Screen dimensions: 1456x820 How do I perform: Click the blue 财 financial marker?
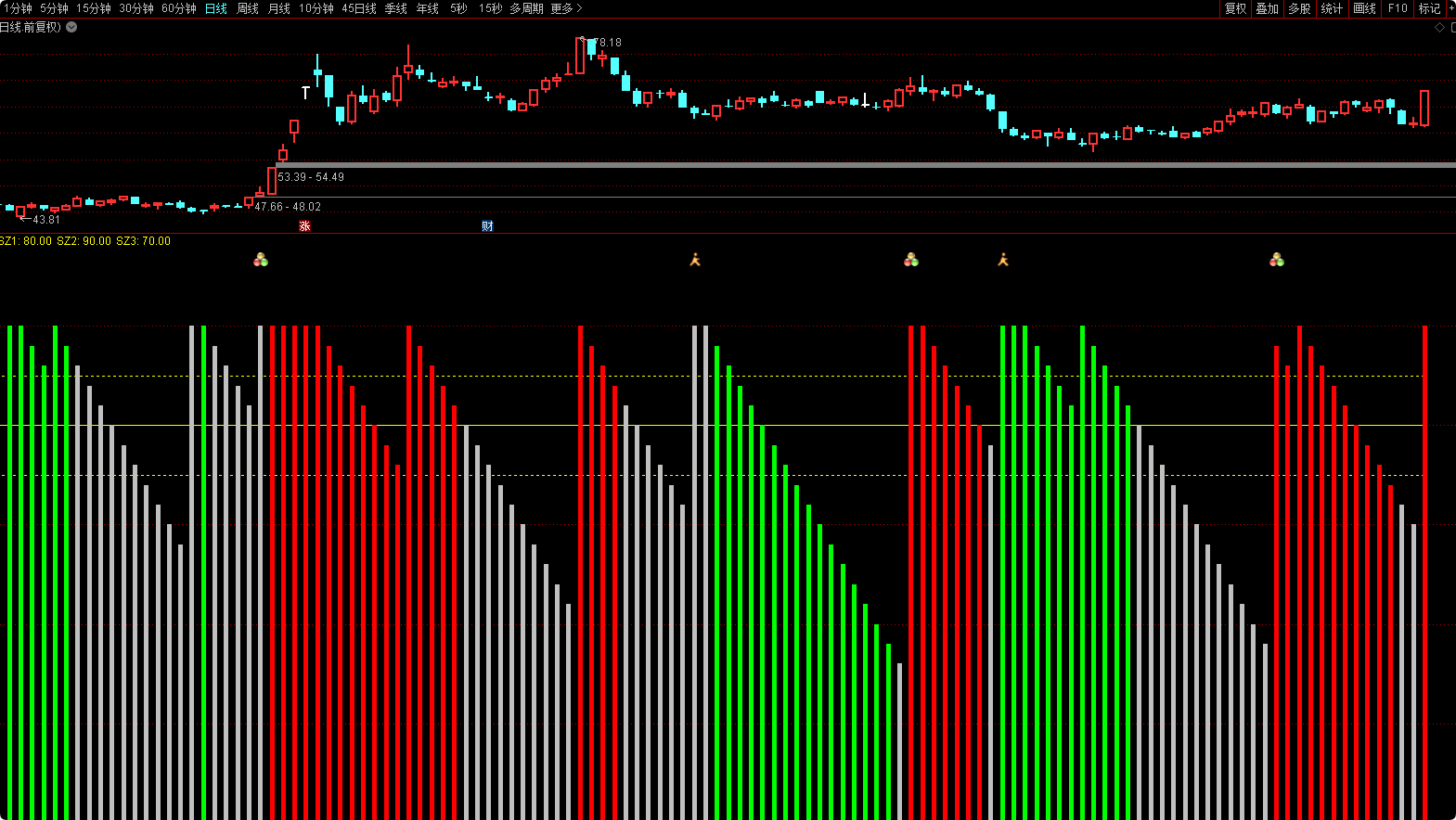487,226
